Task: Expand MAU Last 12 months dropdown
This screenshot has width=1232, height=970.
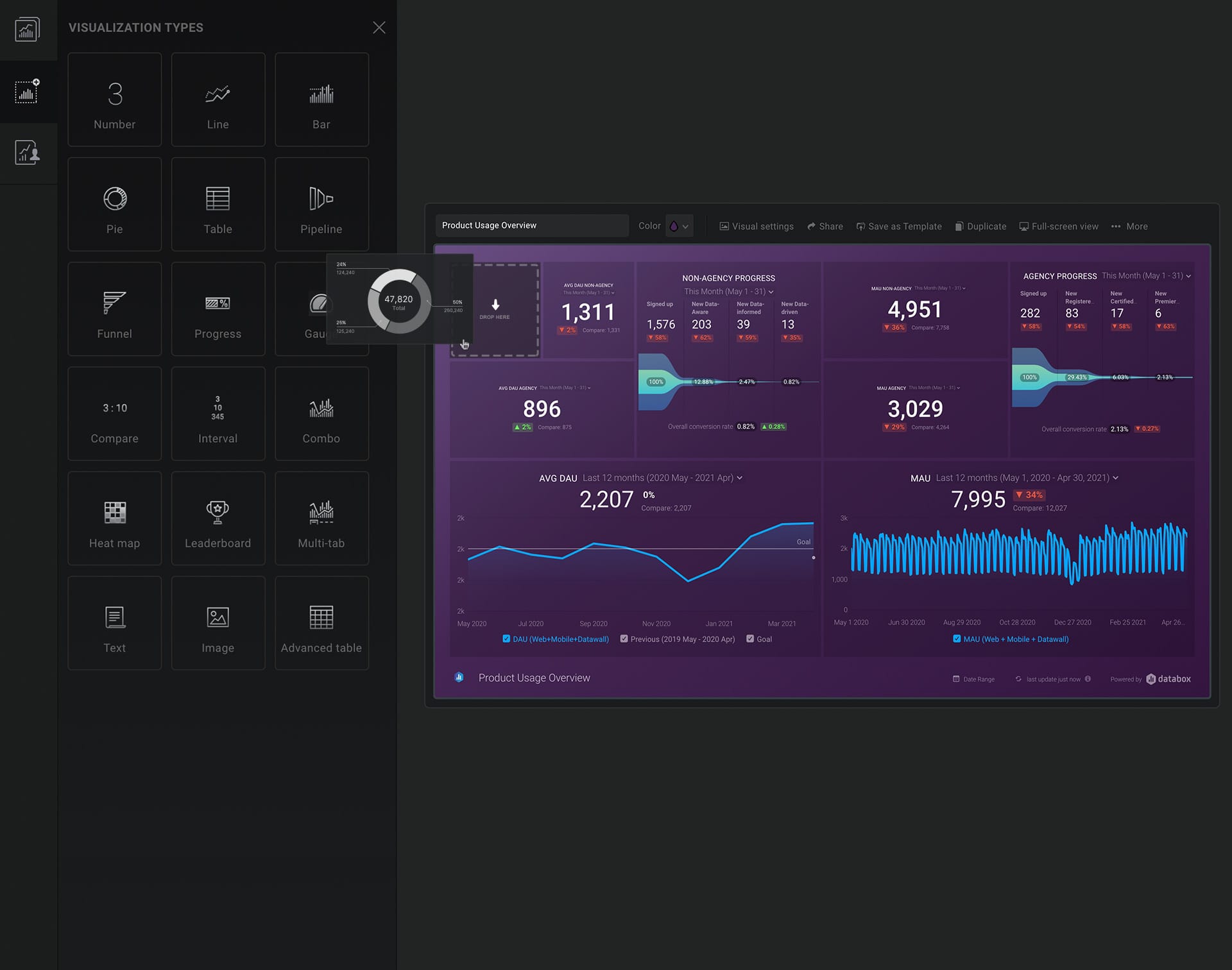Action: pos(1027,478)
